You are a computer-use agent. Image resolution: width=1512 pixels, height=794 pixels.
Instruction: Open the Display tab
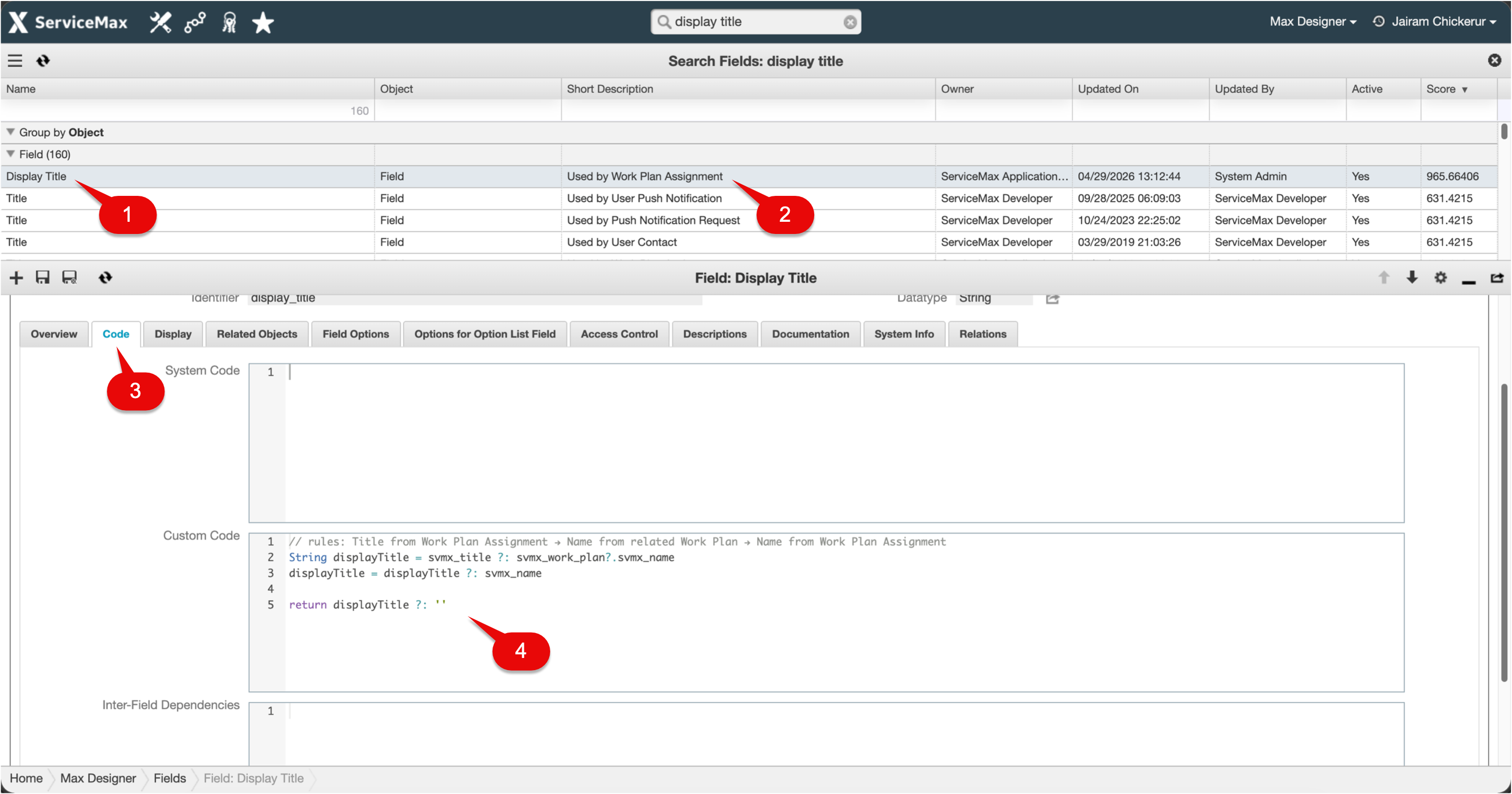click(x=173, y=334)
